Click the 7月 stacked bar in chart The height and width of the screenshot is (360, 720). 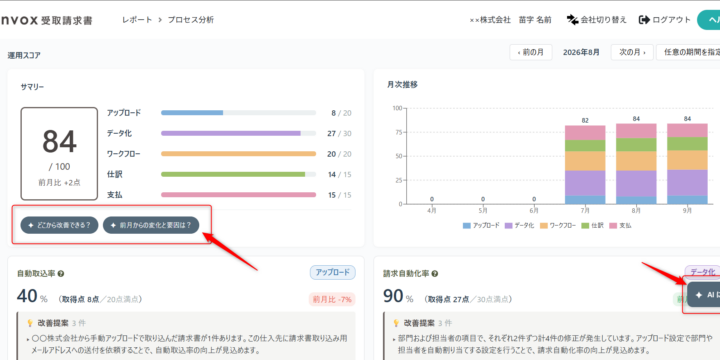pyautogui.click(x=585, y=165)
